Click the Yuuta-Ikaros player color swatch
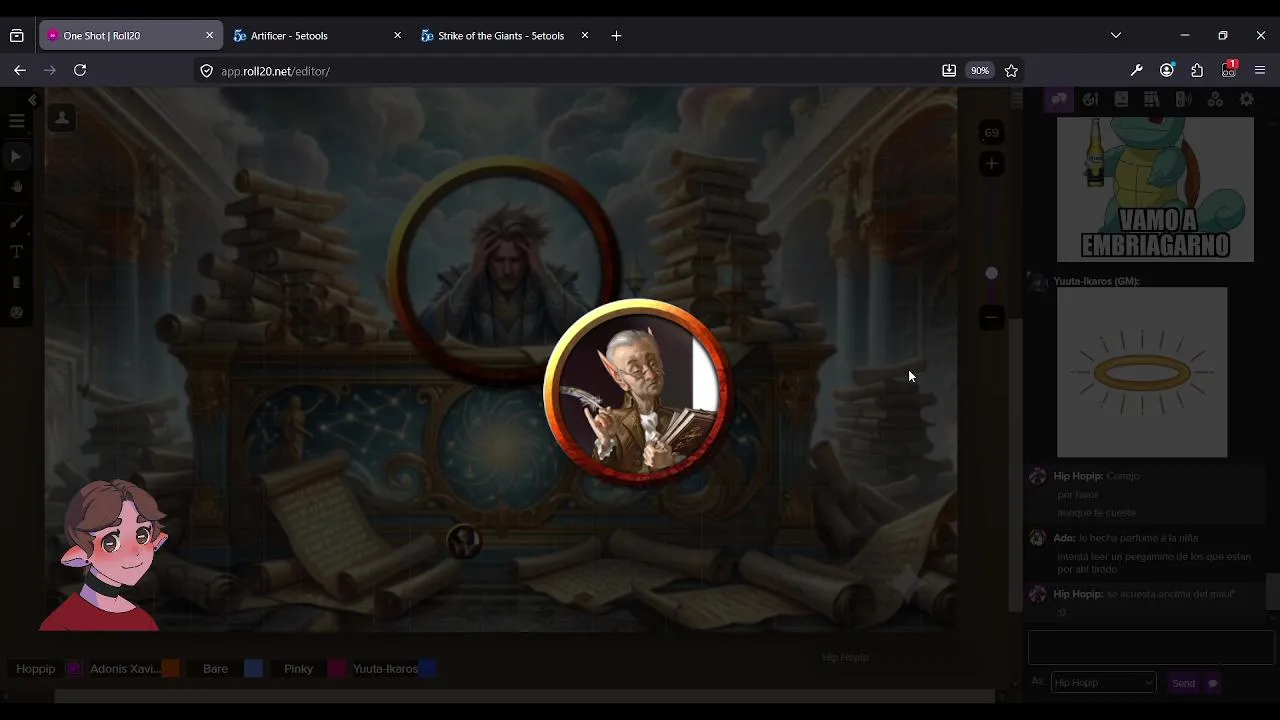 coord(428,669)
